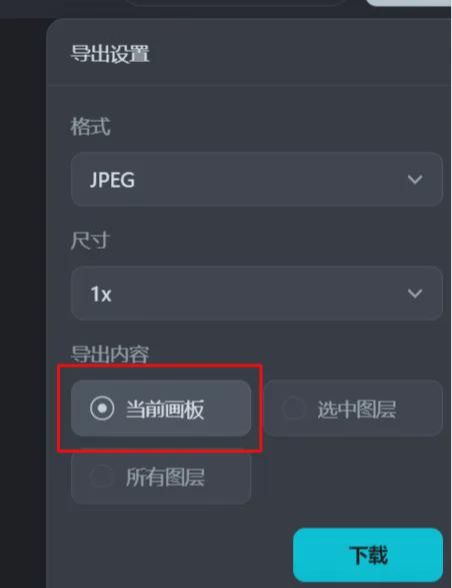Open the 1x size dropdown

tap(257, 293)
